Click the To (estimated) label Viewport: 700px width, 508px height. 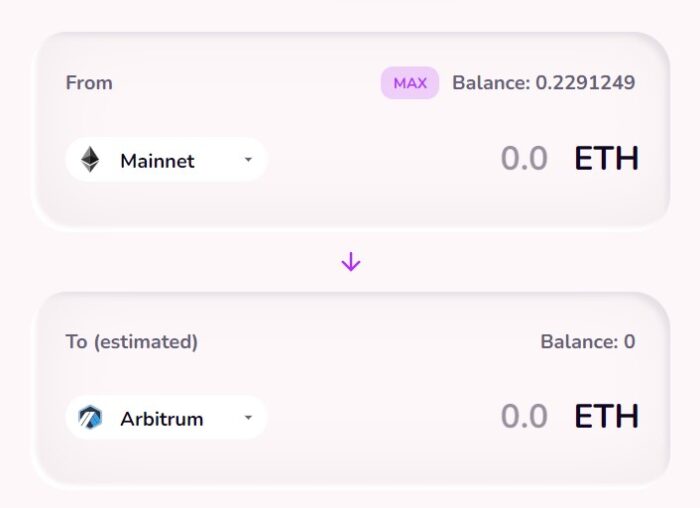coord(132,342)
